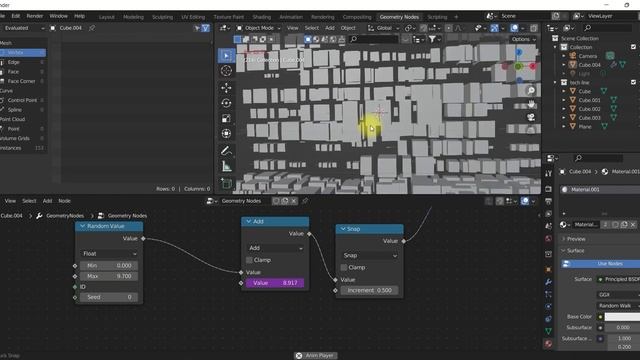This screenshot has height=360, width=640.
Task: Open the viewport Options dropdown
Action: click(x=523, y=39)
